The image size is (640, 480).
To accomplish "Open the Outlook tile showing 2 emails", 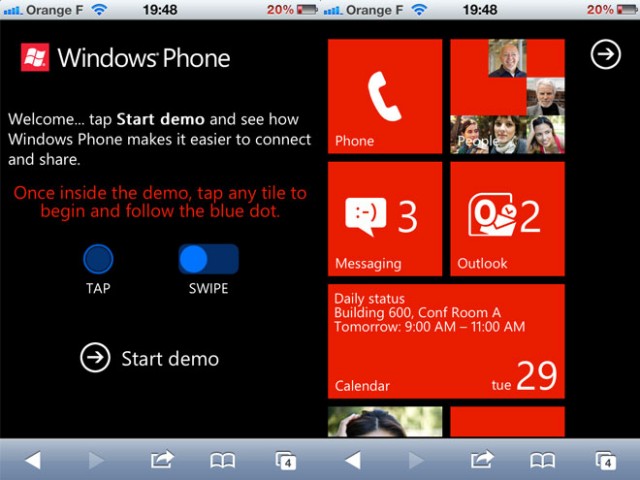I will [507, 219].
